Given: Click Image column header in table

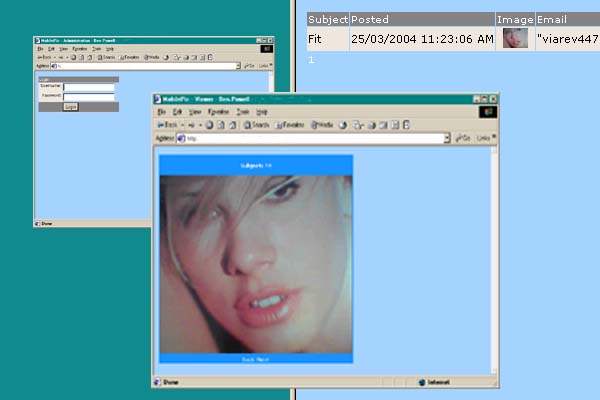Looking at the screenshot, I should coord(515,19).
